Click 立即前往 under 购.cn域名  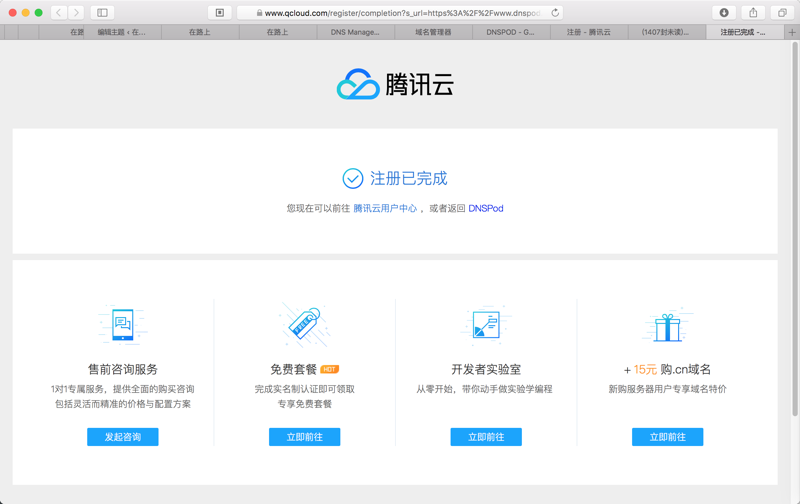tap(667, 437)
